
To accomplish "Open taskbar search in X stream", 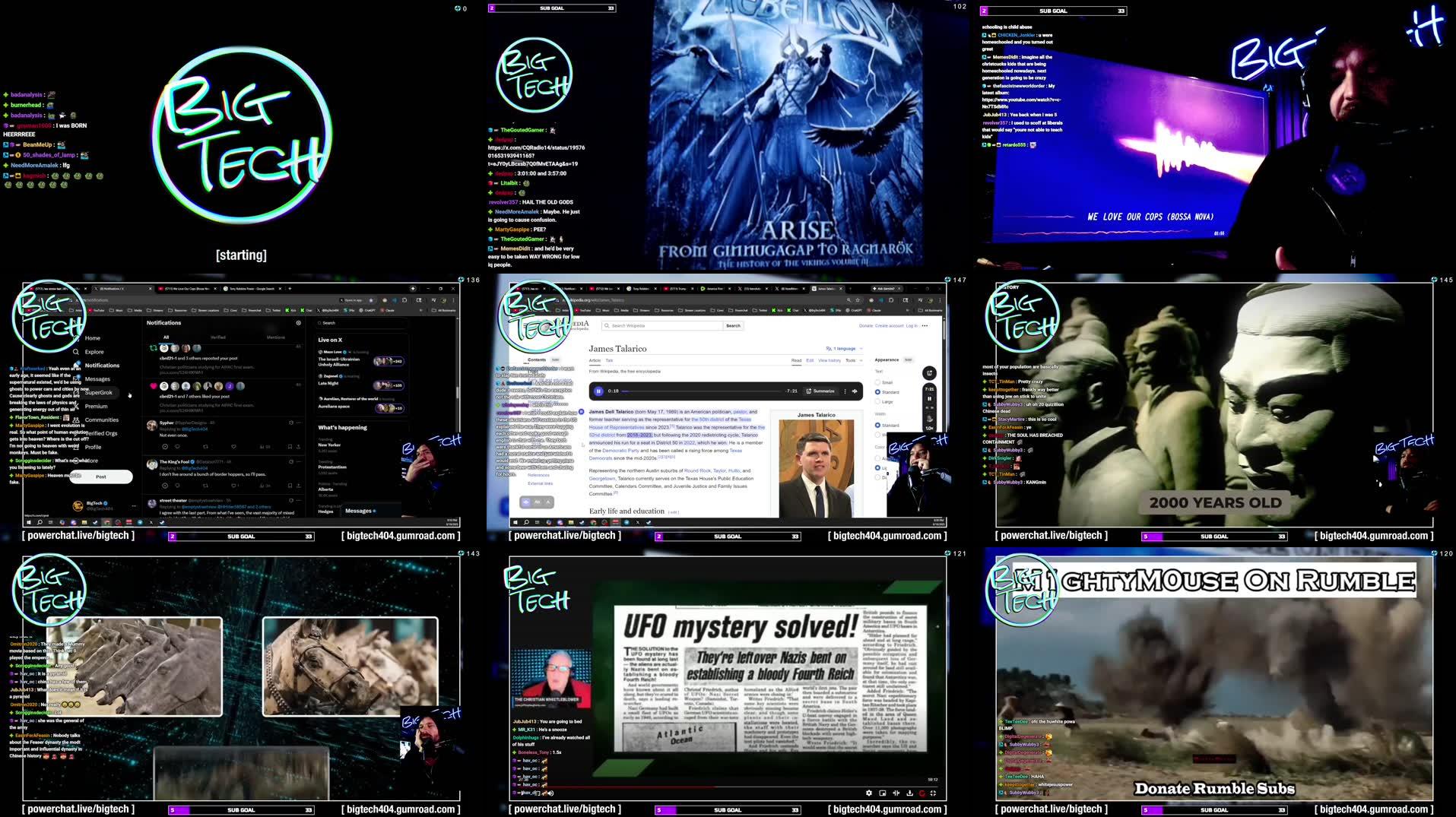I will pyautogui.click(x=40, y=522).
